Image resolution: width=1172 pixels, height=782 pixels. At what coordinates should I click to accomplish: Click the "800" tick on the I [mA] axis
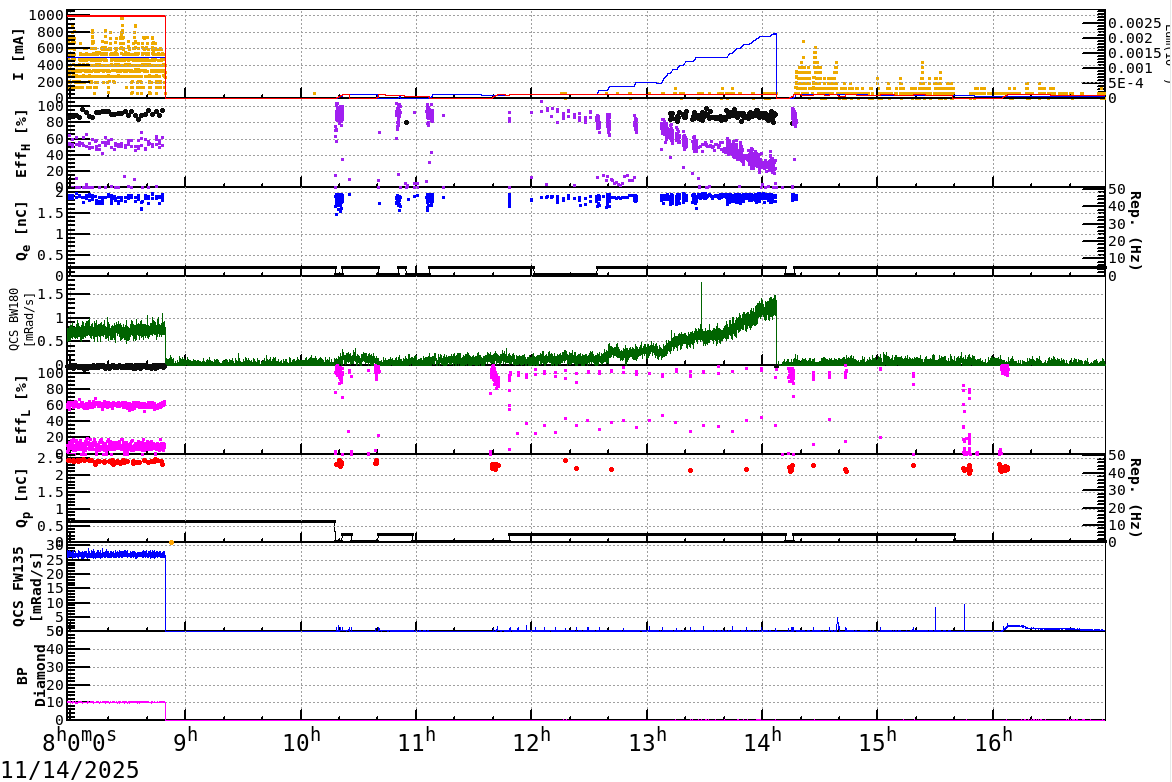click(51, 32)
